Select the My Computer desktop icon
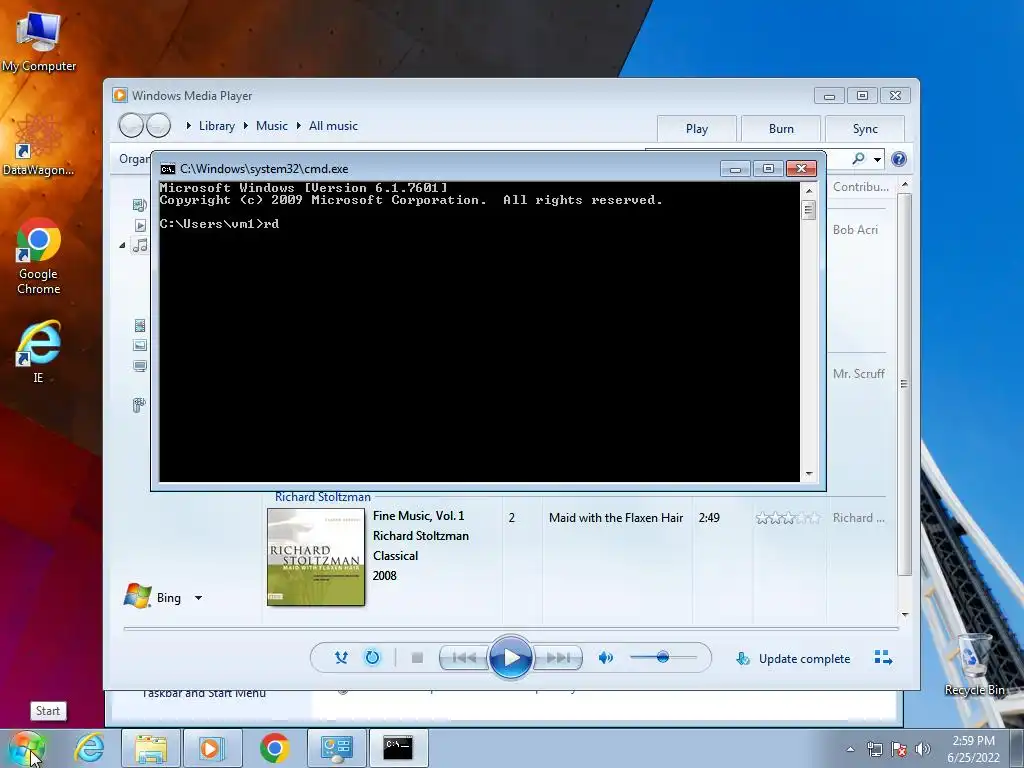This screenshot has width=1024, height=768. coord(38,42)
